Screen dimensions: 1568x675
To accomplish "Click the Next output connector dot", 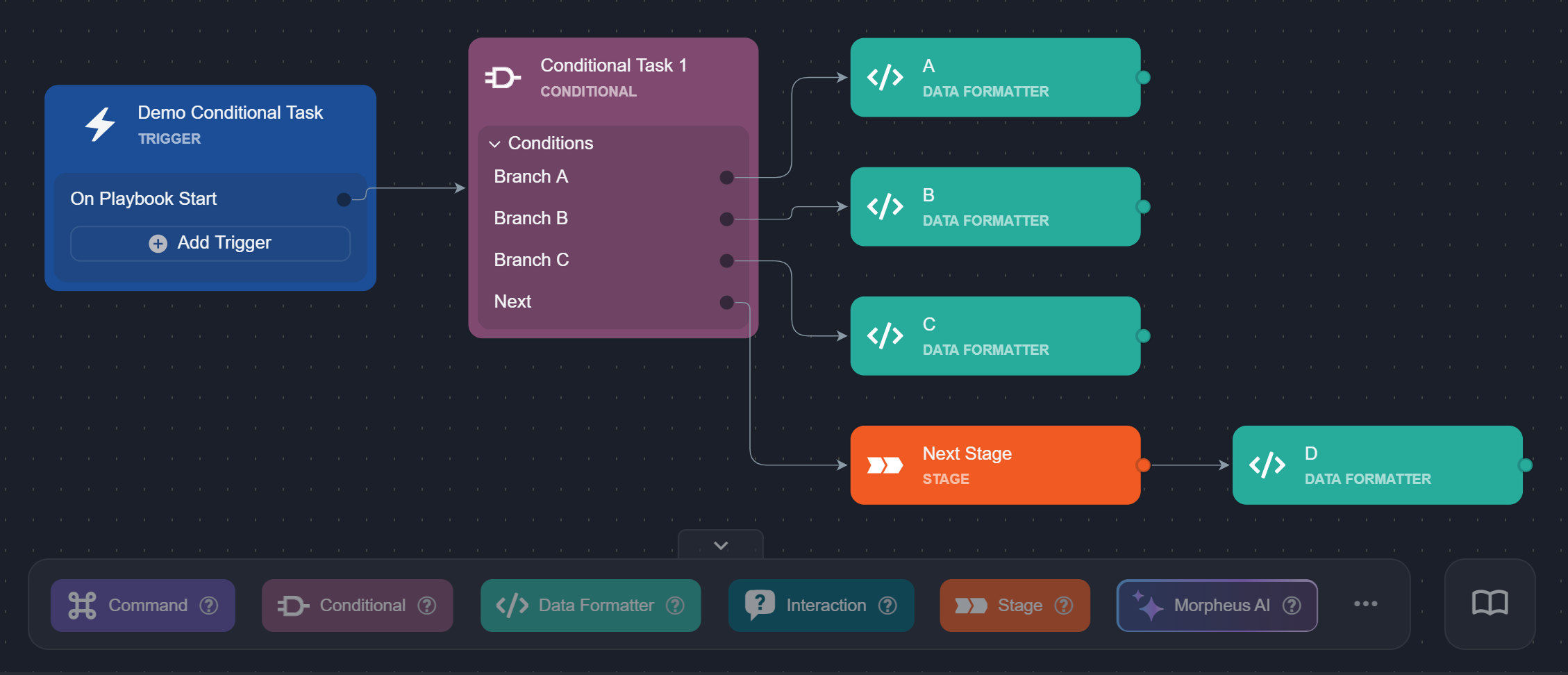I will [x=726, y=302].
